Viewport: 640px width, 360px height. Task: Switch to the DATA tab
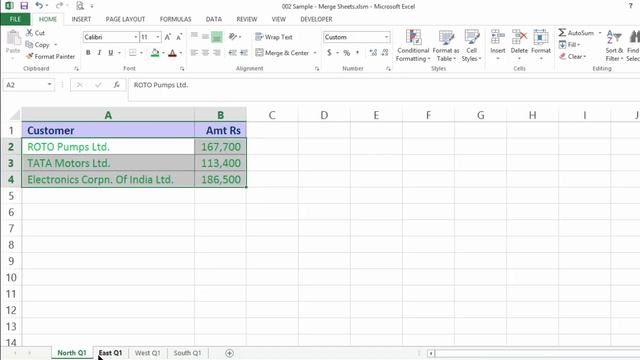point(213,19)
